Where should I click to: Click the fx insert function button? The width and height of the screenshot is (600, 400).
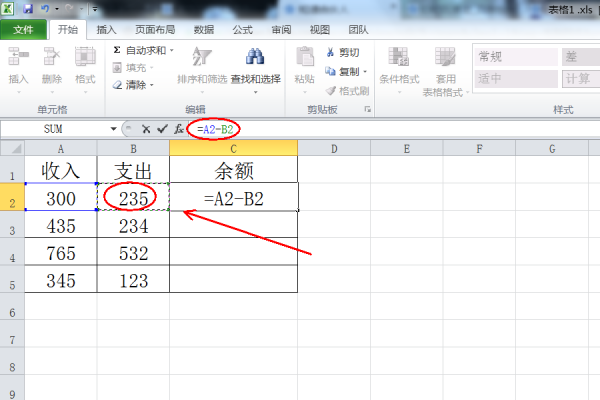[x=179, y=129]
